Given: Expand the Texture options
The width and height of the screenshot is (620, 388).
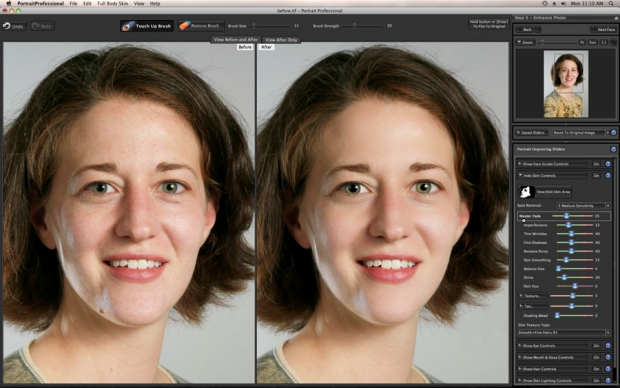Looking at the screenshot, I should click(x=532, y=296).
